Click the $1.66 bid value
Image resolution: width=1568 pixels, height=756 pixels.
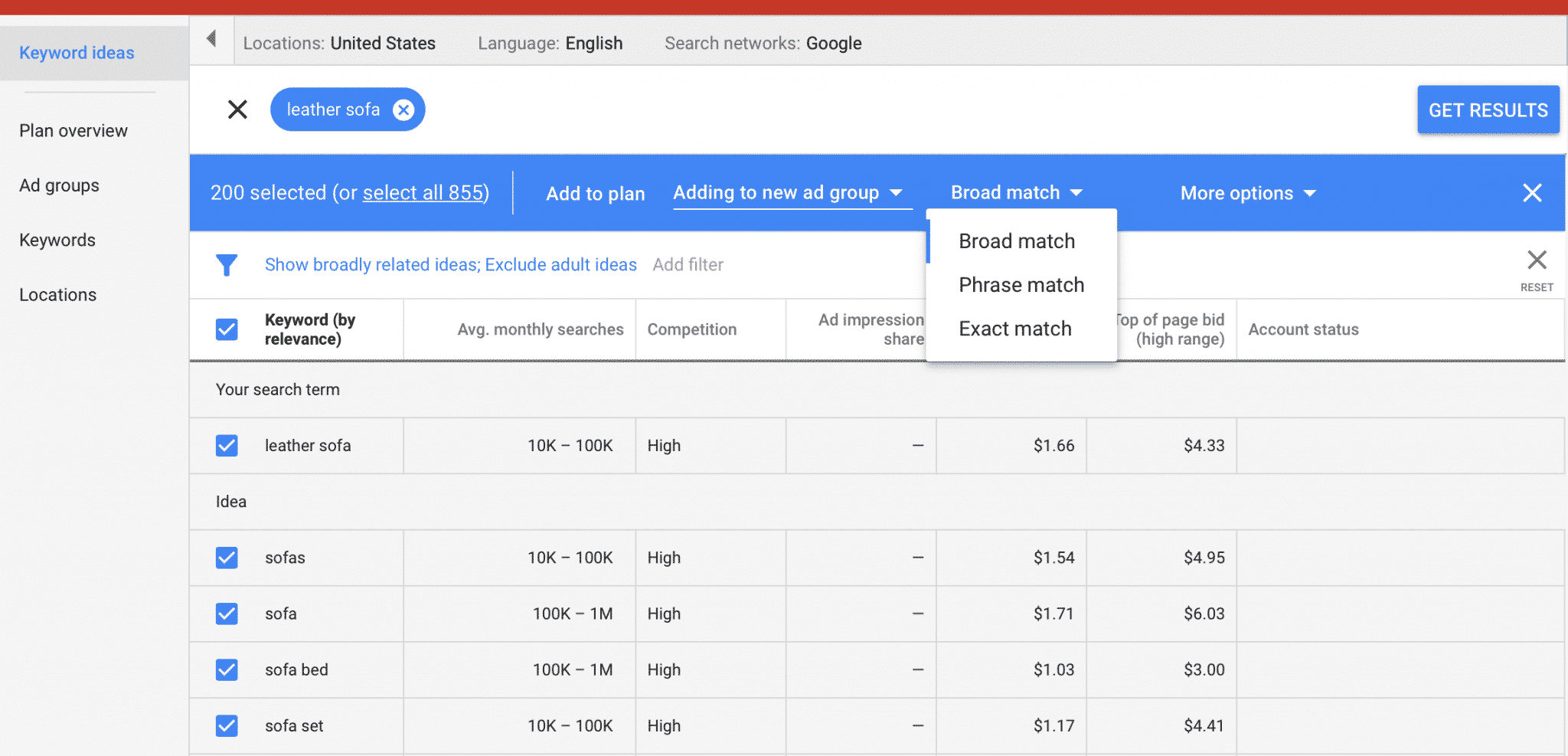[x=1053, y=446]
